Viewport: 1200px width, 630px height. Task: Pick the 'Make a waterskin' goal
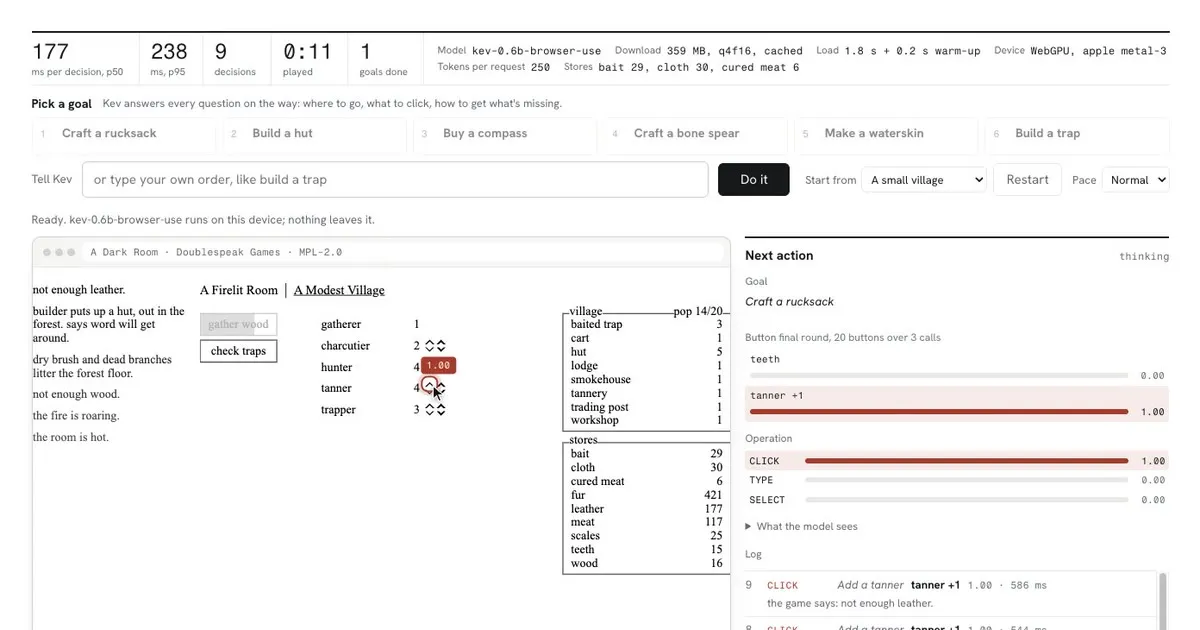(886, 134)
